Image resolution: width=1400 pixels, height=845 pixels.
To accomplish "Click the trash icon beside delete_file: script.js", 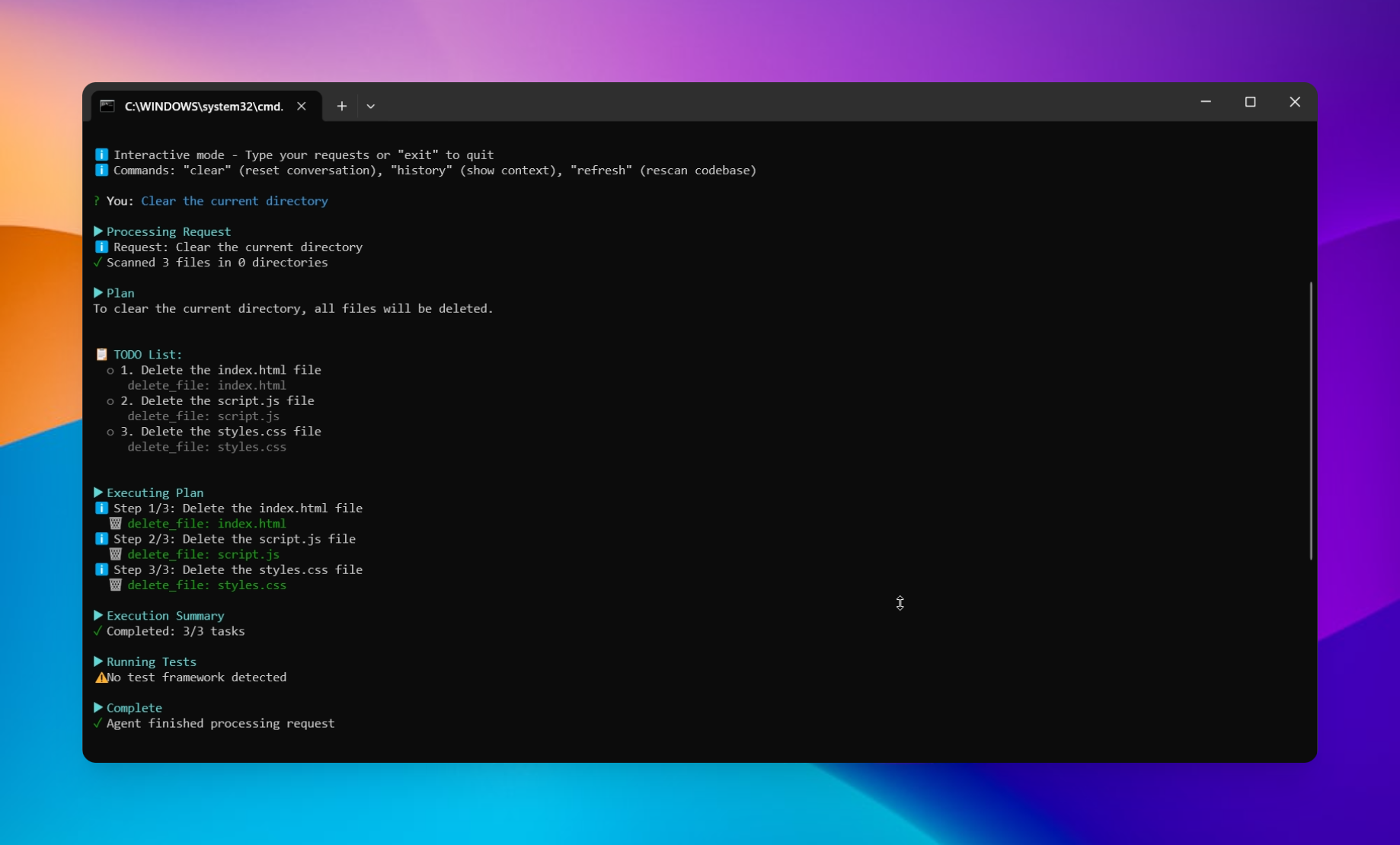I will pyautogui.click(x=116, y=554).
